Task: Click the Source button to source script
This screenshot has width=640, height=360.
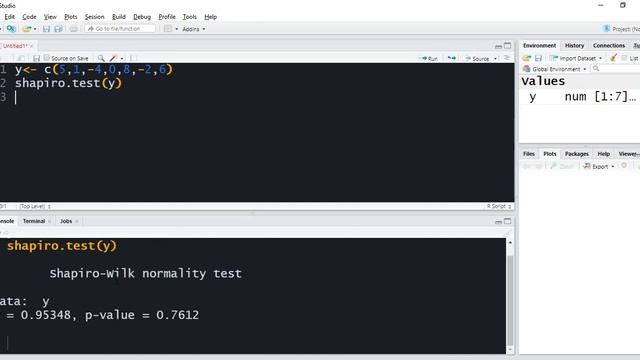Action: tap(477, 58)
